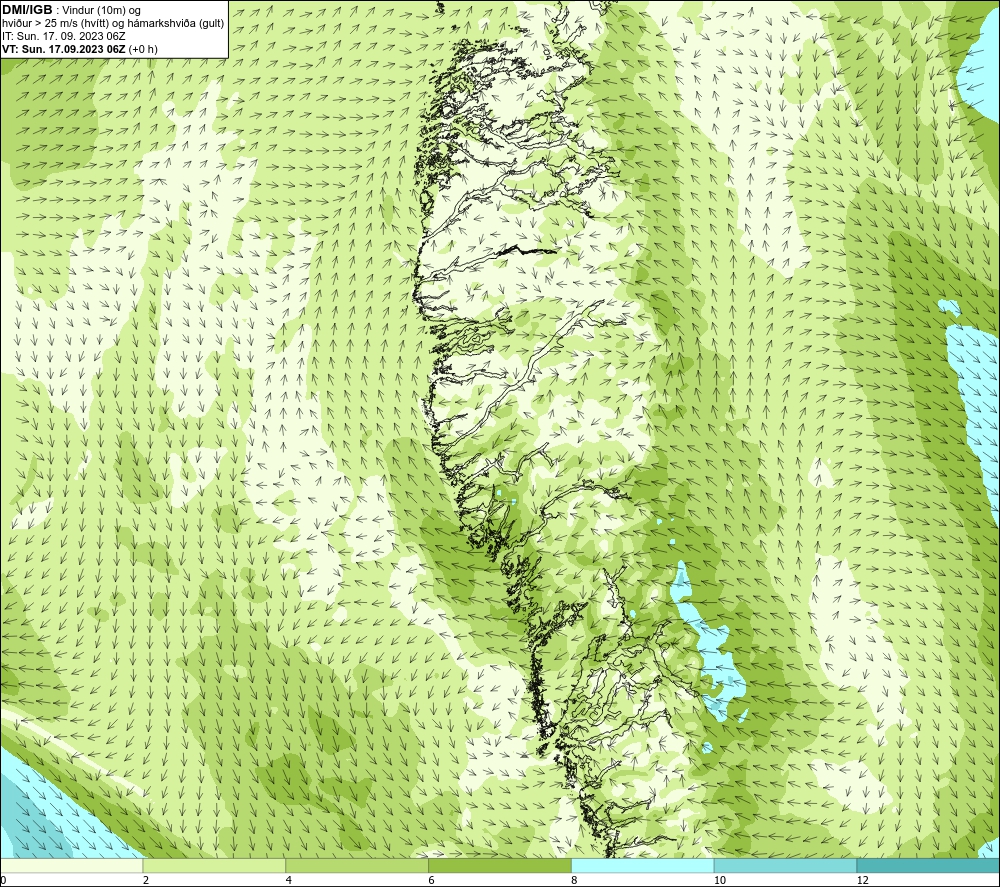The width and height of the screenshot is (1000, 887).
Task: Click the legend scale label "0"
Action: click(x=3, y=881)
